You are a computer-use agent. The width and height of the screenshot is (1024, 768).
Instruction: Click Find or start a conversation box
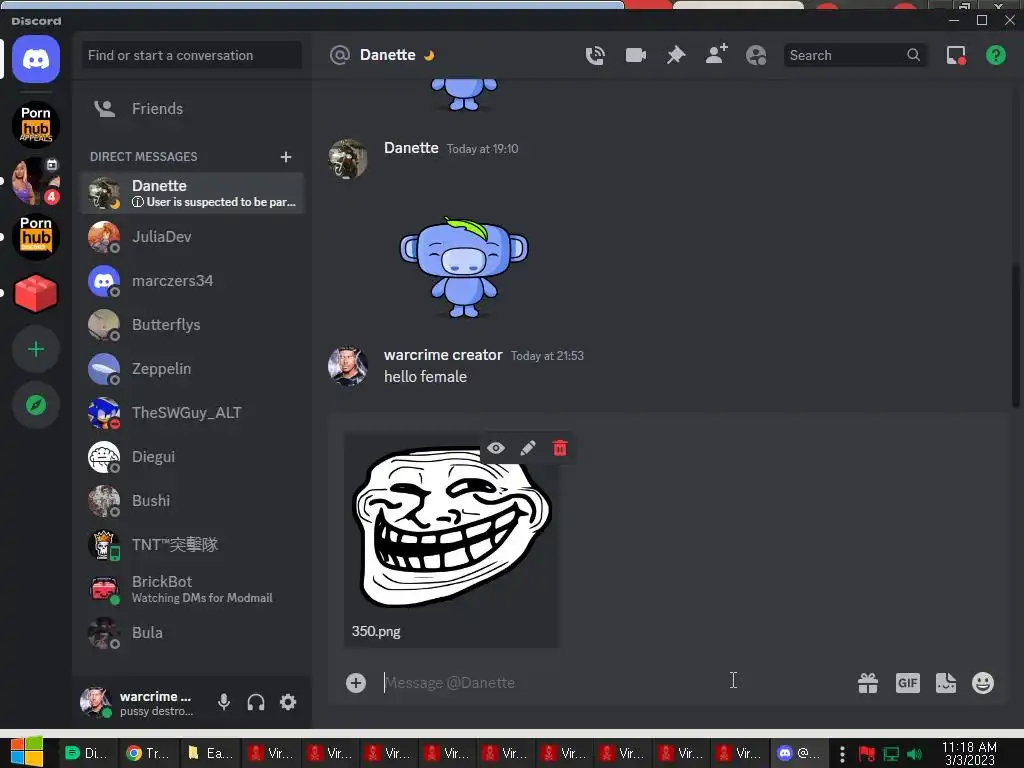(191, 56)
